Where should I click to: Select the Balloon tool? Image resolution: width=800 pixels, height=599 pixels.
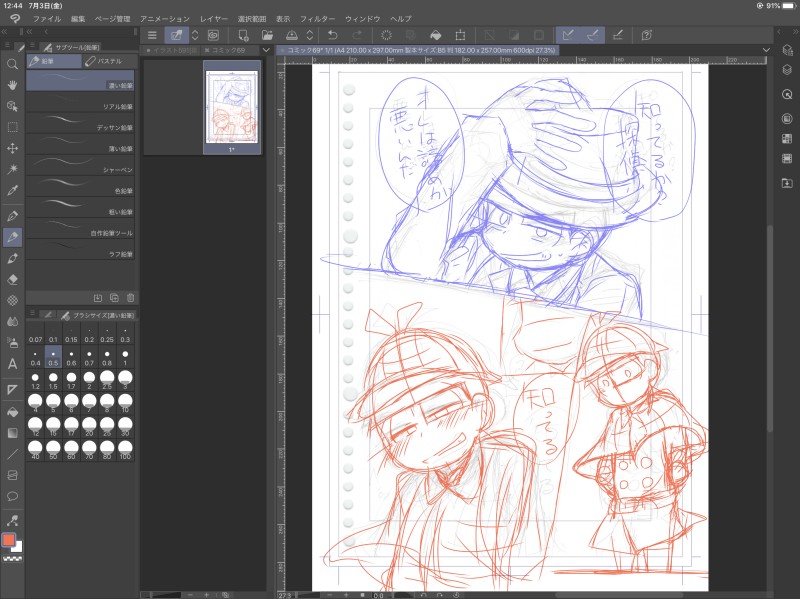(12, 496)
